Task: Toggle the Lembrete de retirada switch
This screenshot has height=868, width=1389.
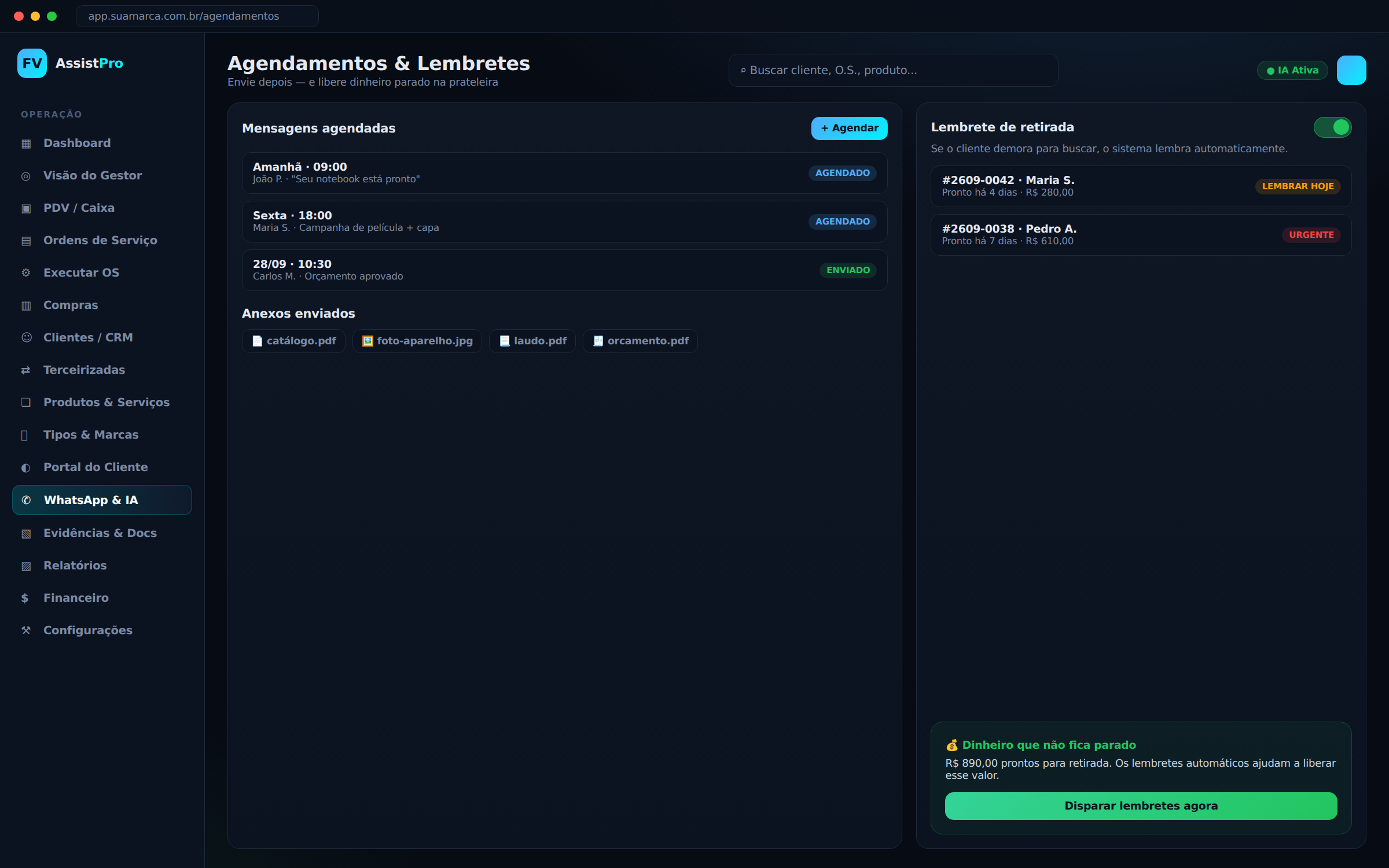Action: (1332, 127)
